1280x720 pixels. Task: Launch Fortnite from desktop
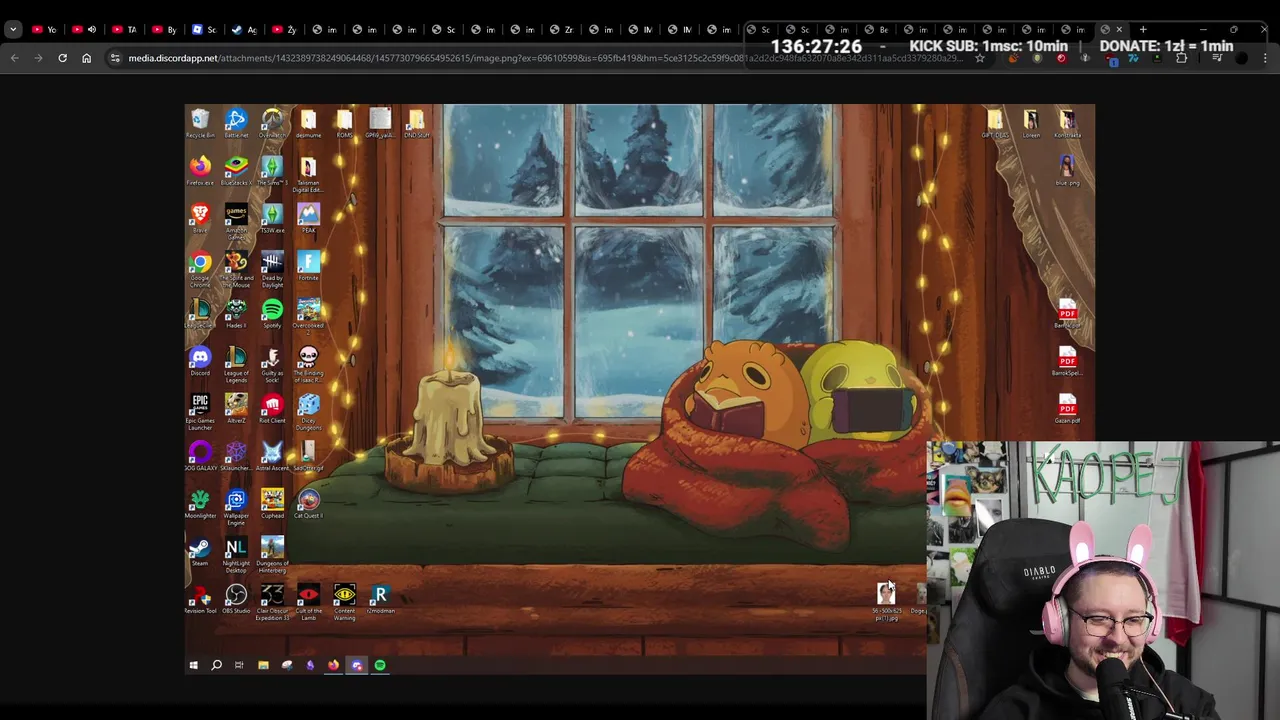pyautogui.click(x=308, y=266)
